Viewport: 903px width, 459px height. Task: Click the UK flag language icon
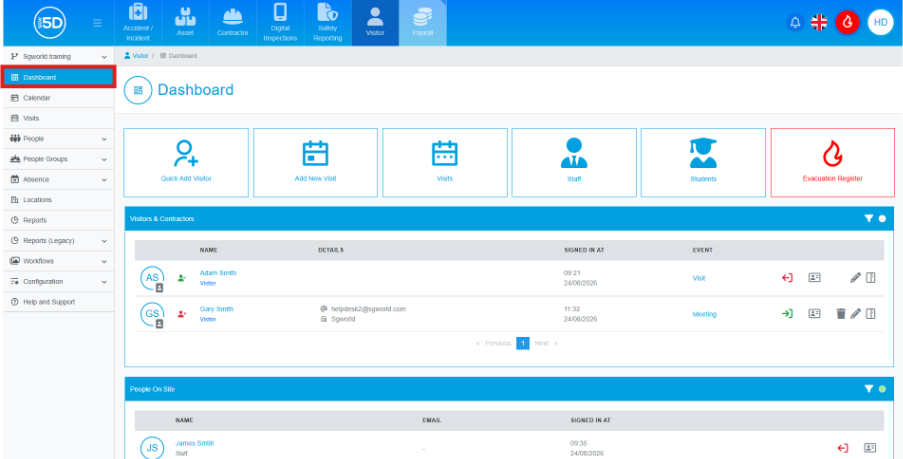819,22
